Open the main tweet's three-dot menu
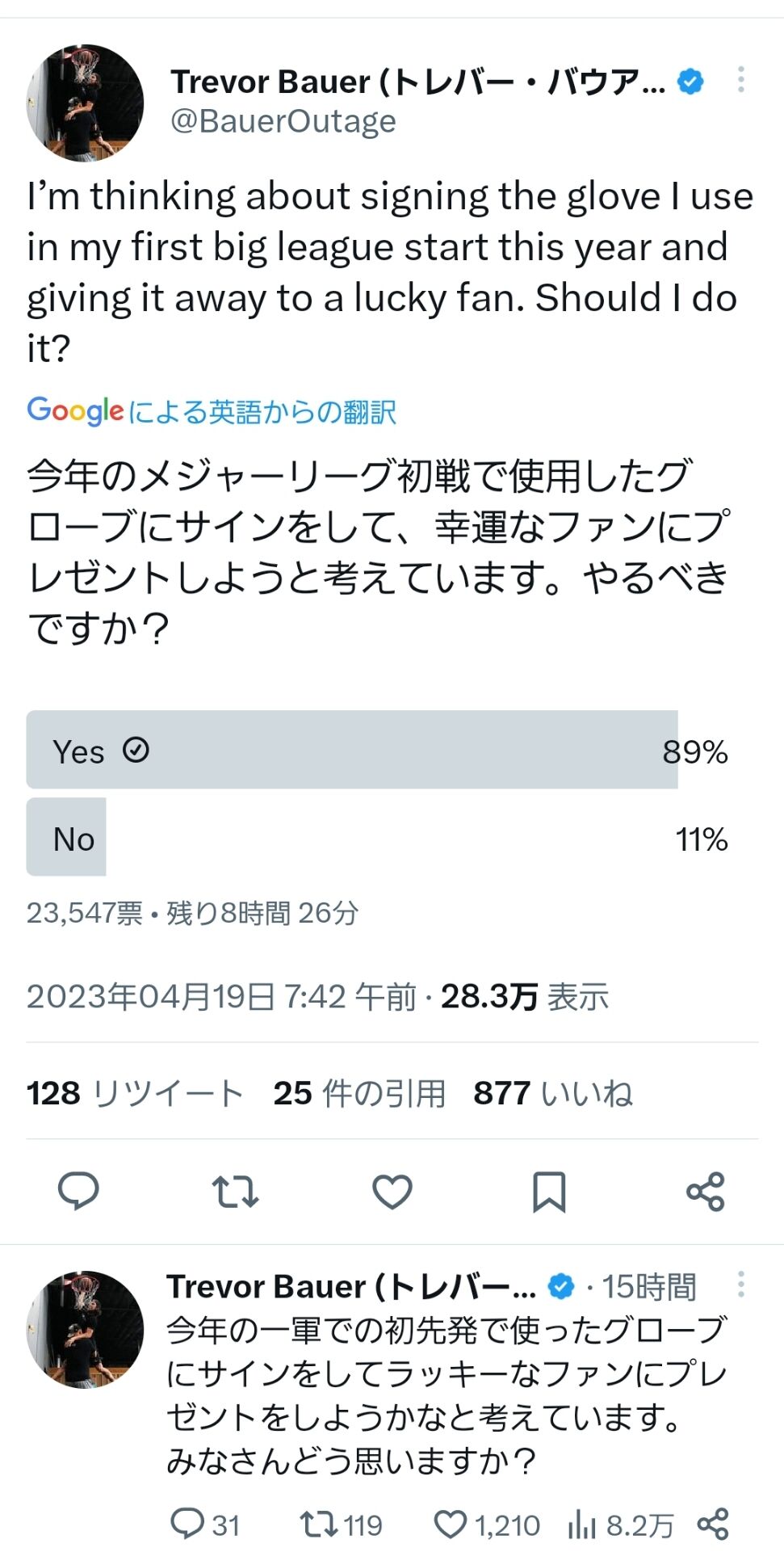This screenshot has width=784, height=1552. pos(740,80)
